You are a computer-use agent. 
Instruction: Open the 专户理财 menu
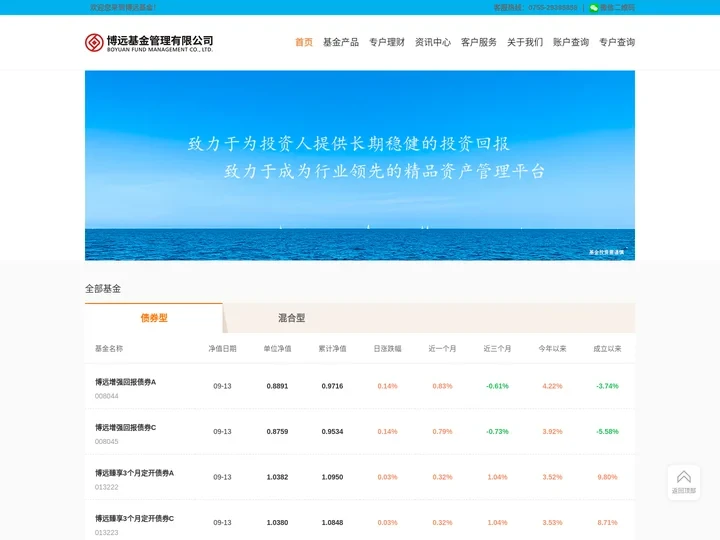coord(387,42)
